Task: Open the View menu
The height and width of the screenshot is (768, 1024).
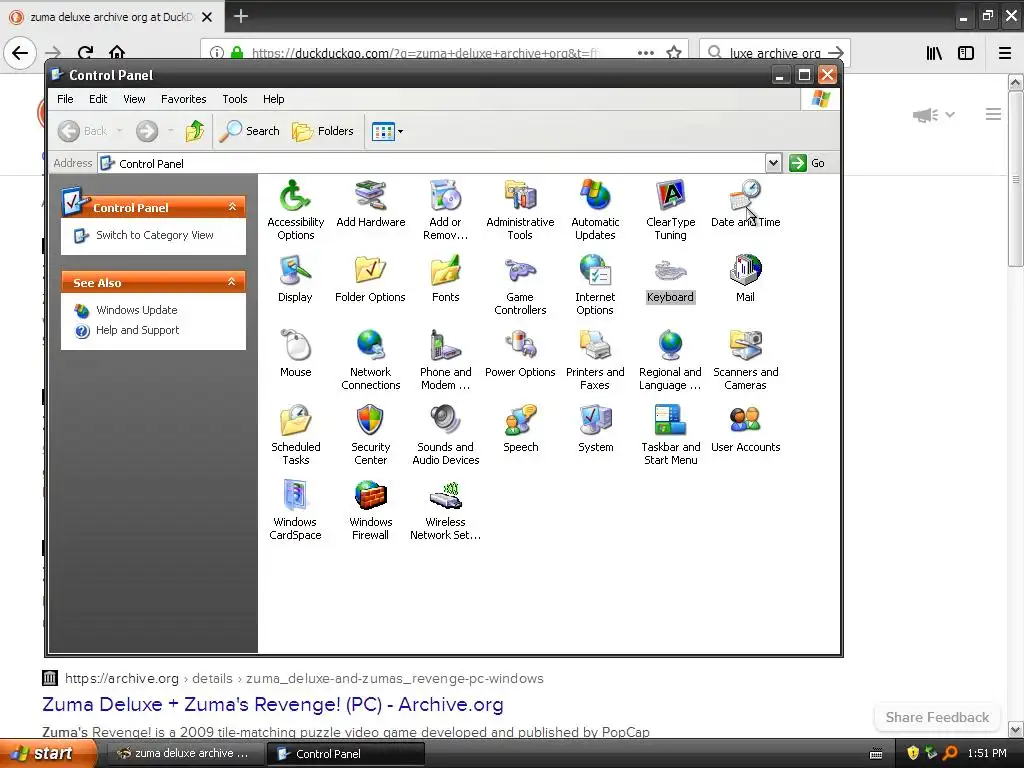Action: click(134, 99)
